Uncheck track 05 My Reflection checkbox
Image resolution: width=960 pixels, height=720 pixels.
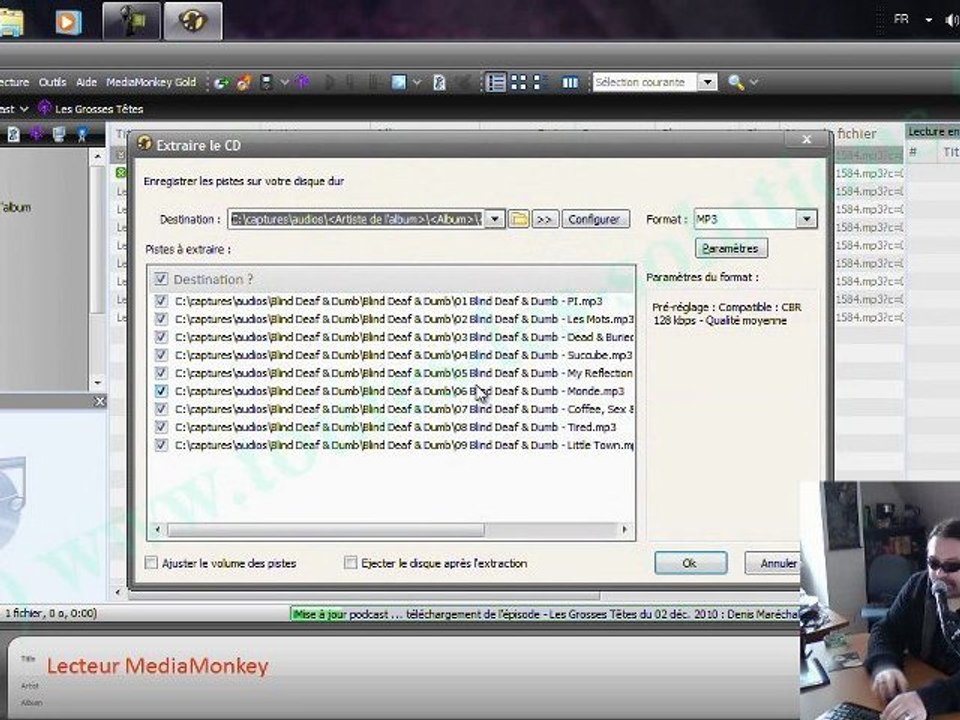pyautogui.click(x=161, y=373)
